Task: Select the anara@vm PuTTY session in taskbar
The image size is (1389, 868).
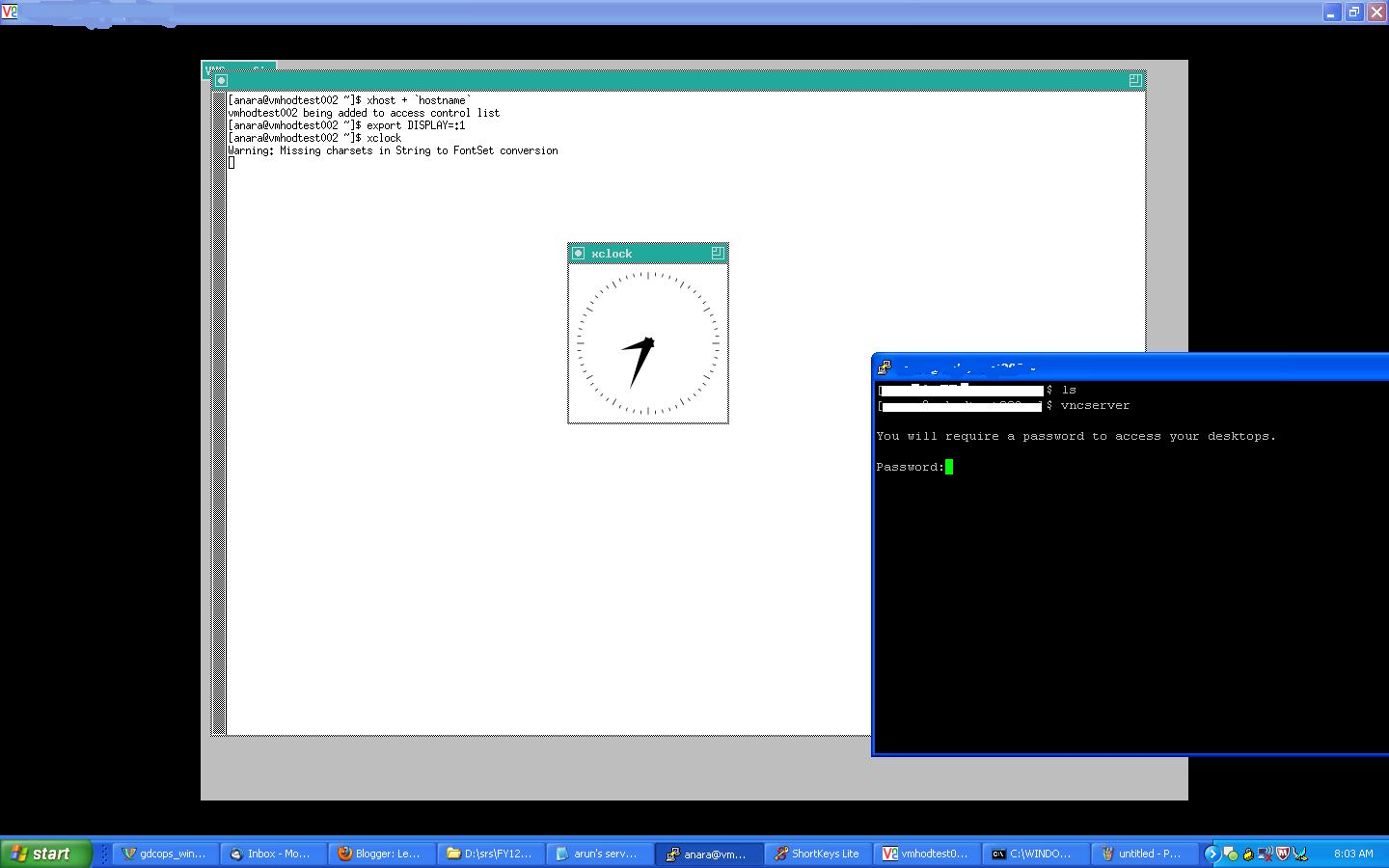Action: (708, 854)
